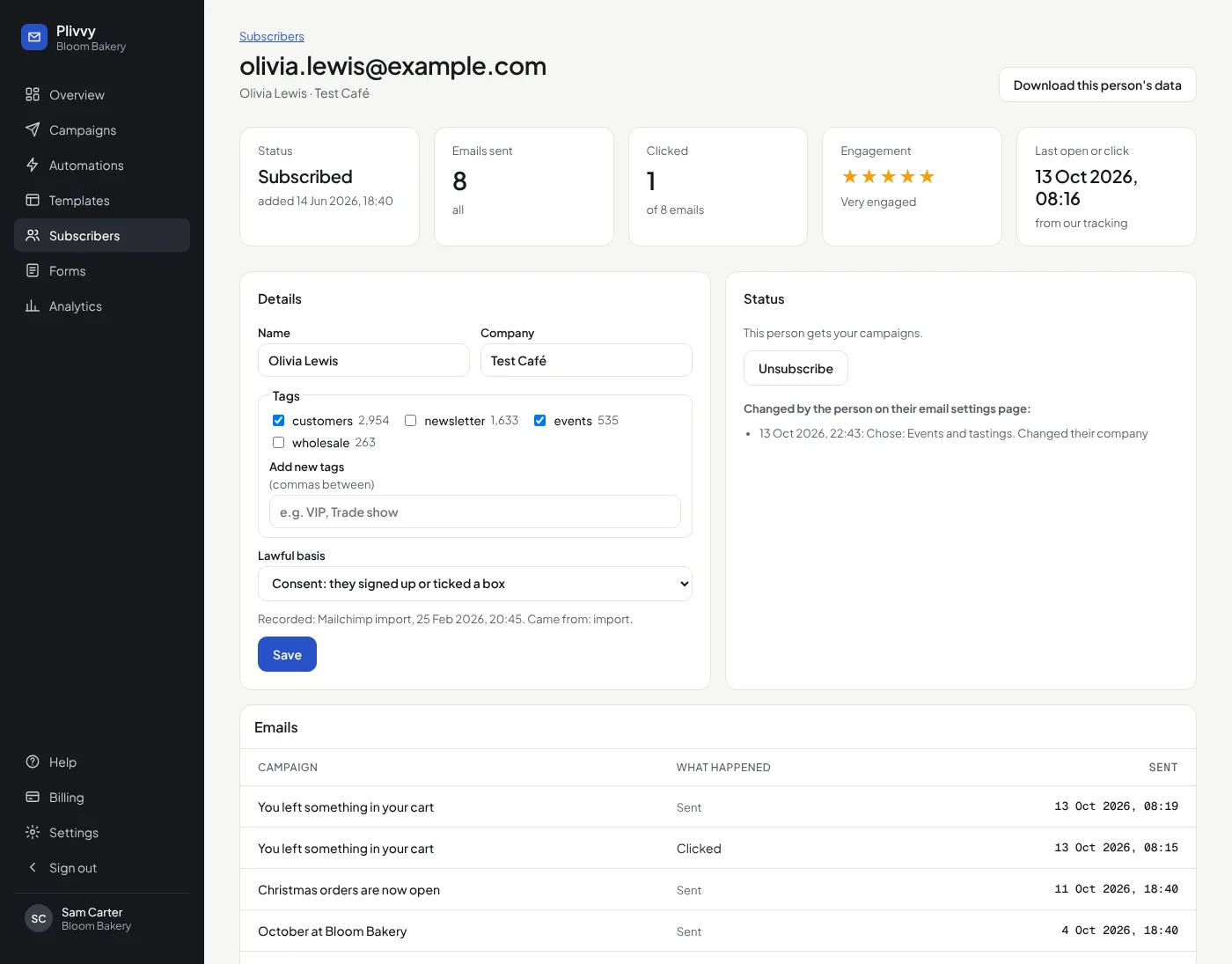Open the Automations sidebar item
Screen dimensions: 1232x964
click(x=102, y=165)
